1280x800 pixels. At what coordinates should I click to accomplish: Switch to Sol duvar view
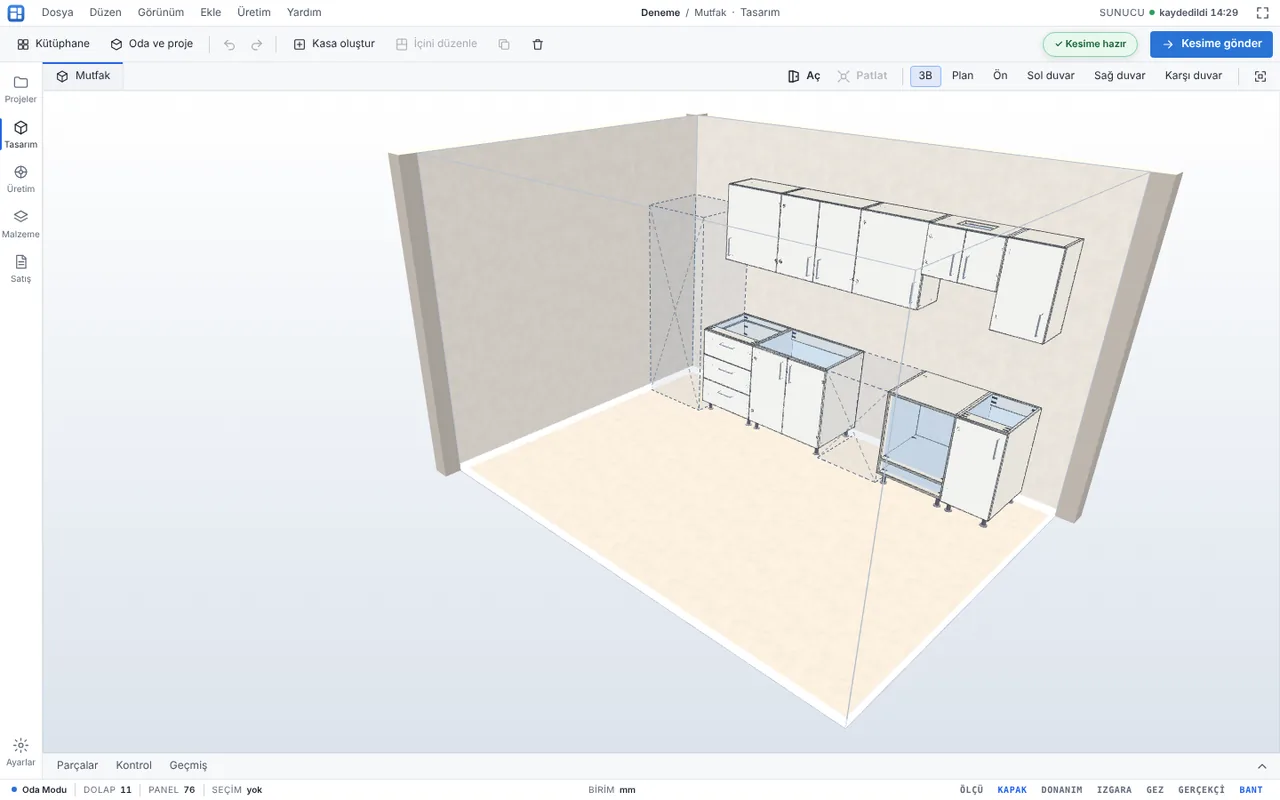click(1050, 76)
